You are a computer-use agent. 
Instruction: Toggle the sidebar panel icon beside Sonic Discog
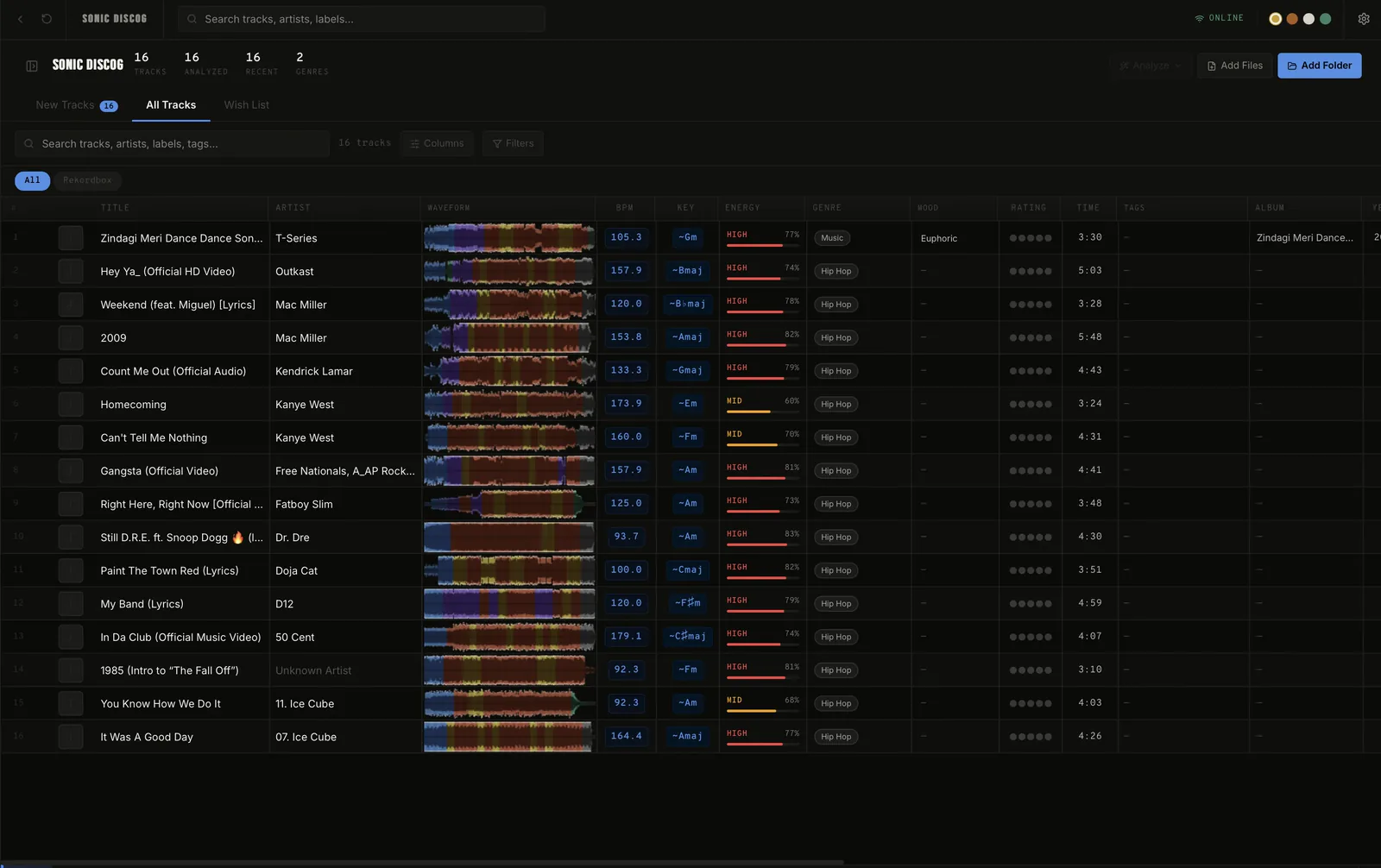coord(32,66)
